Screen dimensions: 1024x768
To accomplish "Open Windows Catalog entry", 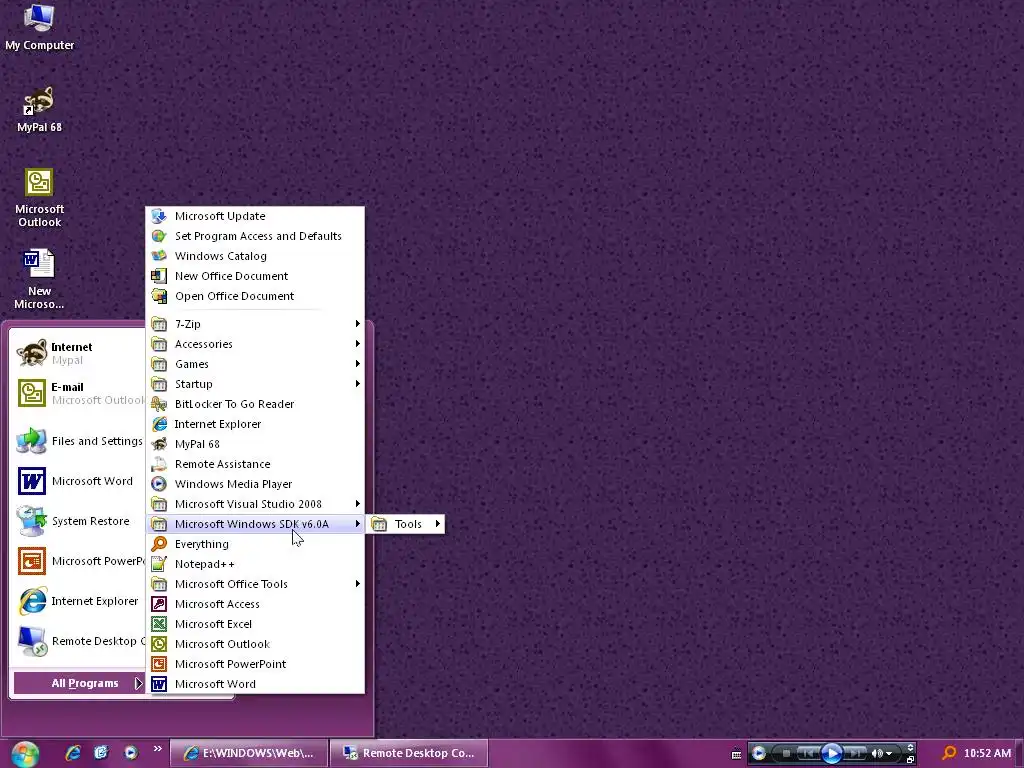I will 255,256.
